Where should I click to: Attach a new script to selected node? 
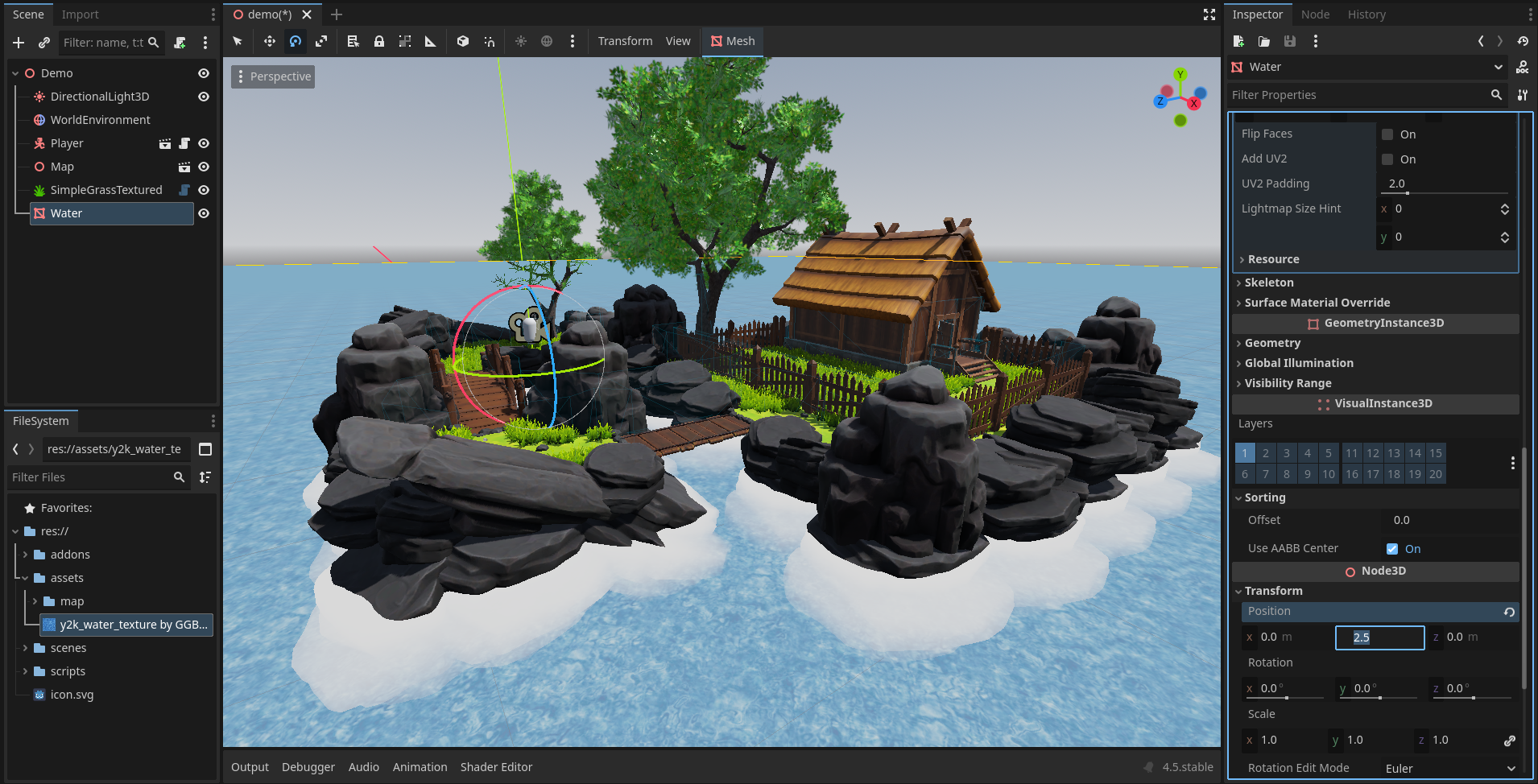[x=180, y=43]
